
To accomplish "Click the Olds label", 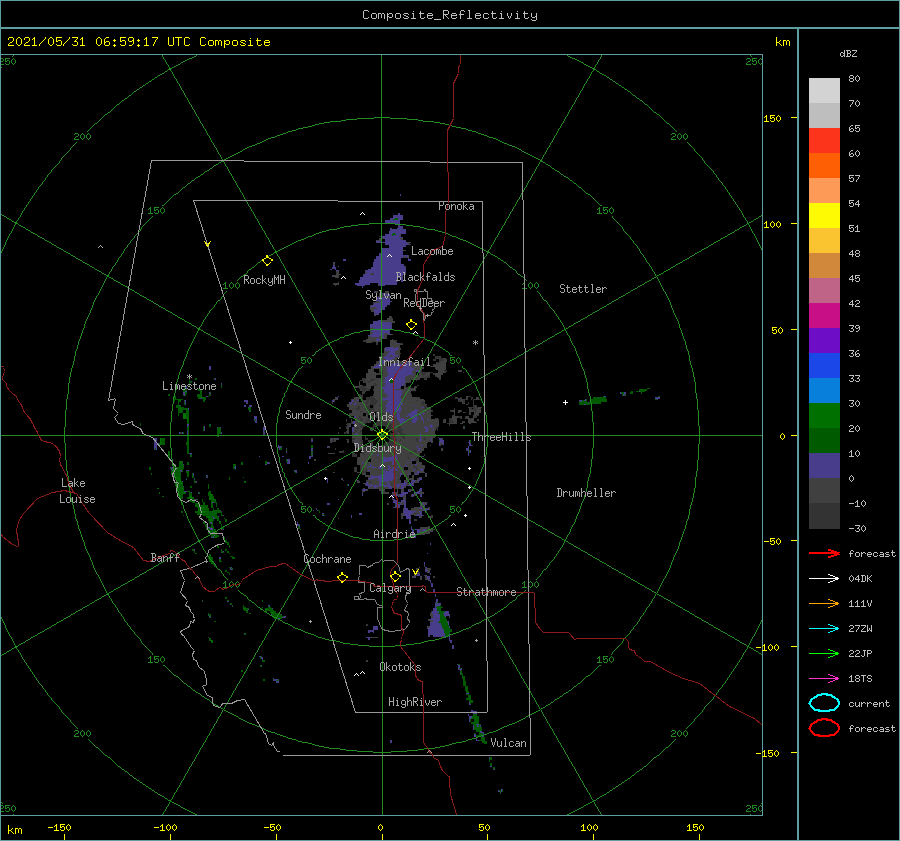I will [x=381, y=417].
